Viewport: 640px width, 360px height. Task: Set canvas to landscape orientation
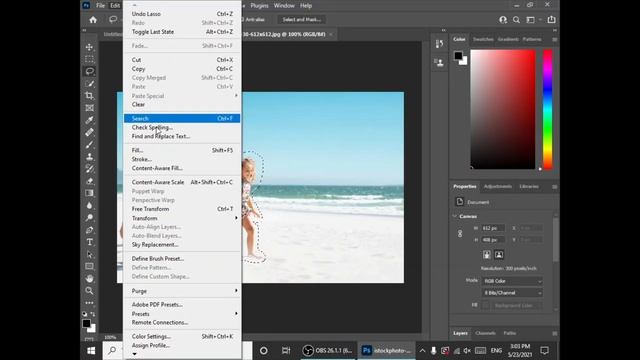[x=499, y=255]
